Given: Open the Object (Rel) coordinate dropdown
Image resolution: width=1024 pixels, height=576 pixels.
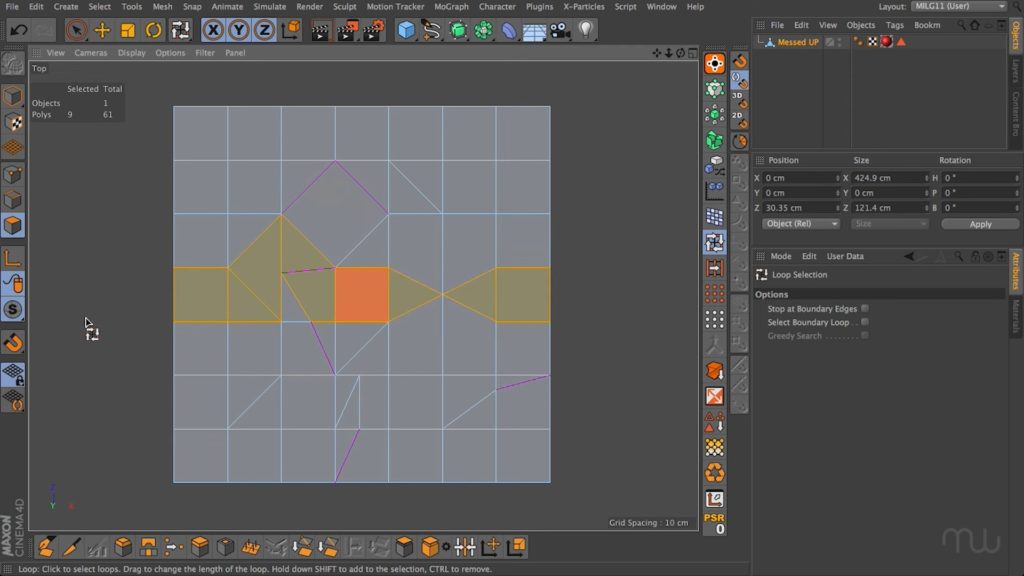Looking at the screenshot, I should 800,224.
